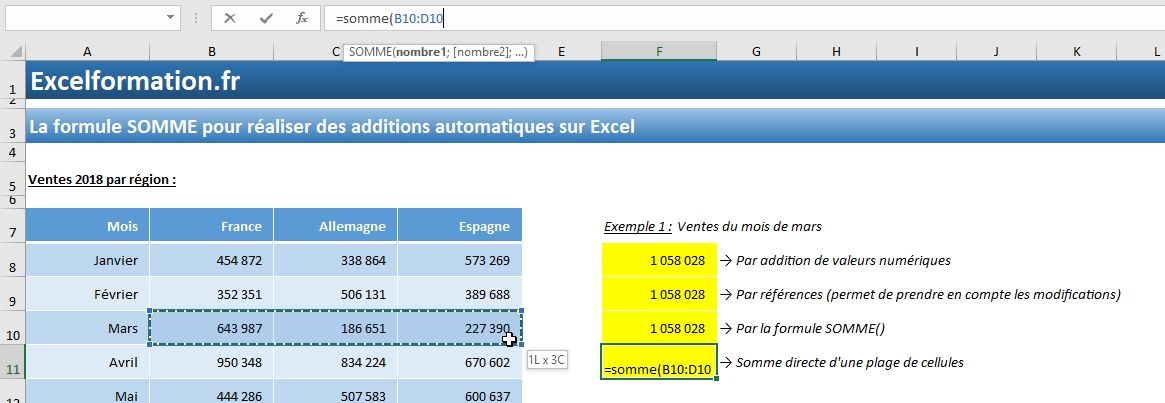Select column K header
The width and height of the screenshot is (1165, 403).
pyautogui.click(x=1077, y=51)
